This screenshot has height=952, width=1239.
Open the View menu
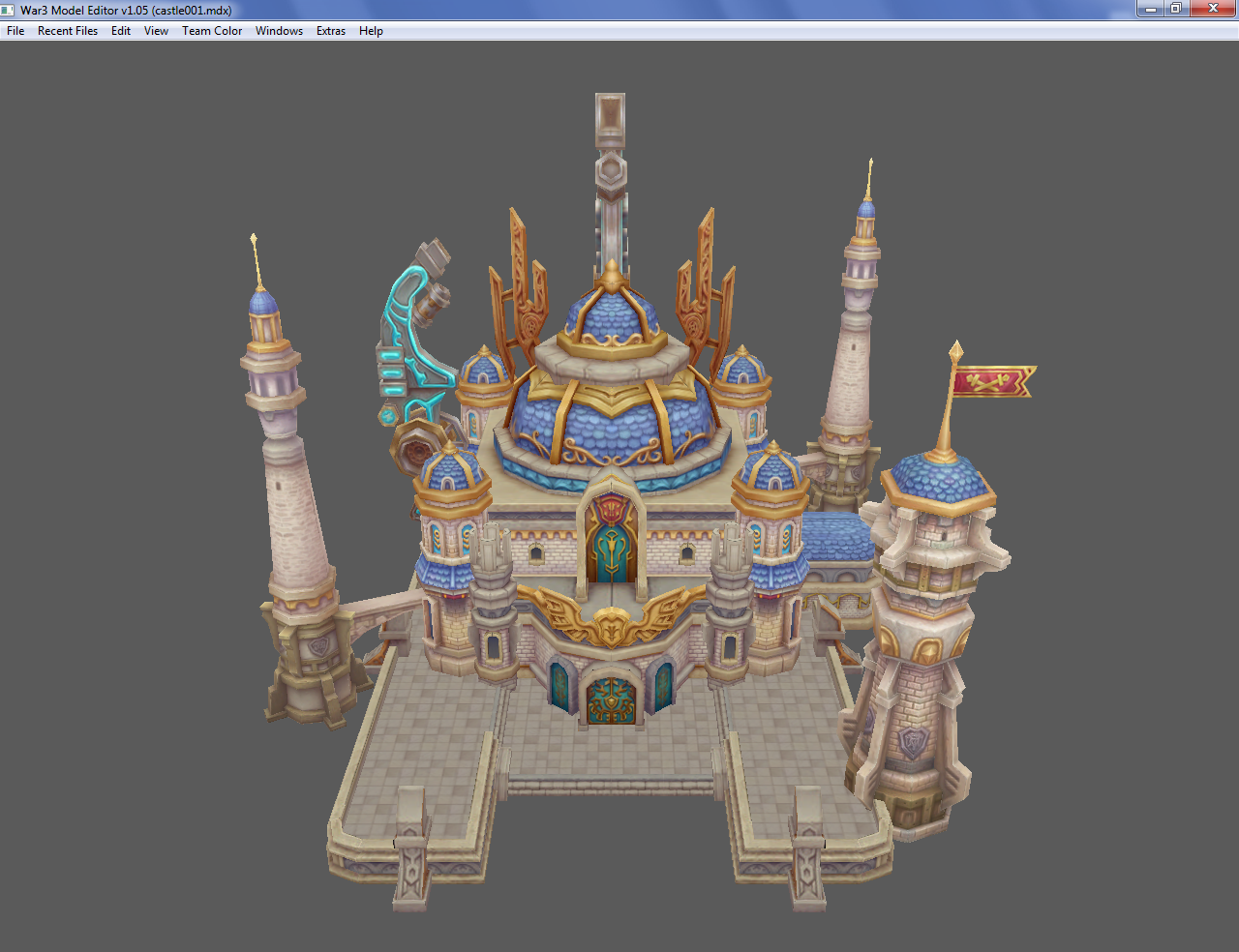tap(156, 31)
